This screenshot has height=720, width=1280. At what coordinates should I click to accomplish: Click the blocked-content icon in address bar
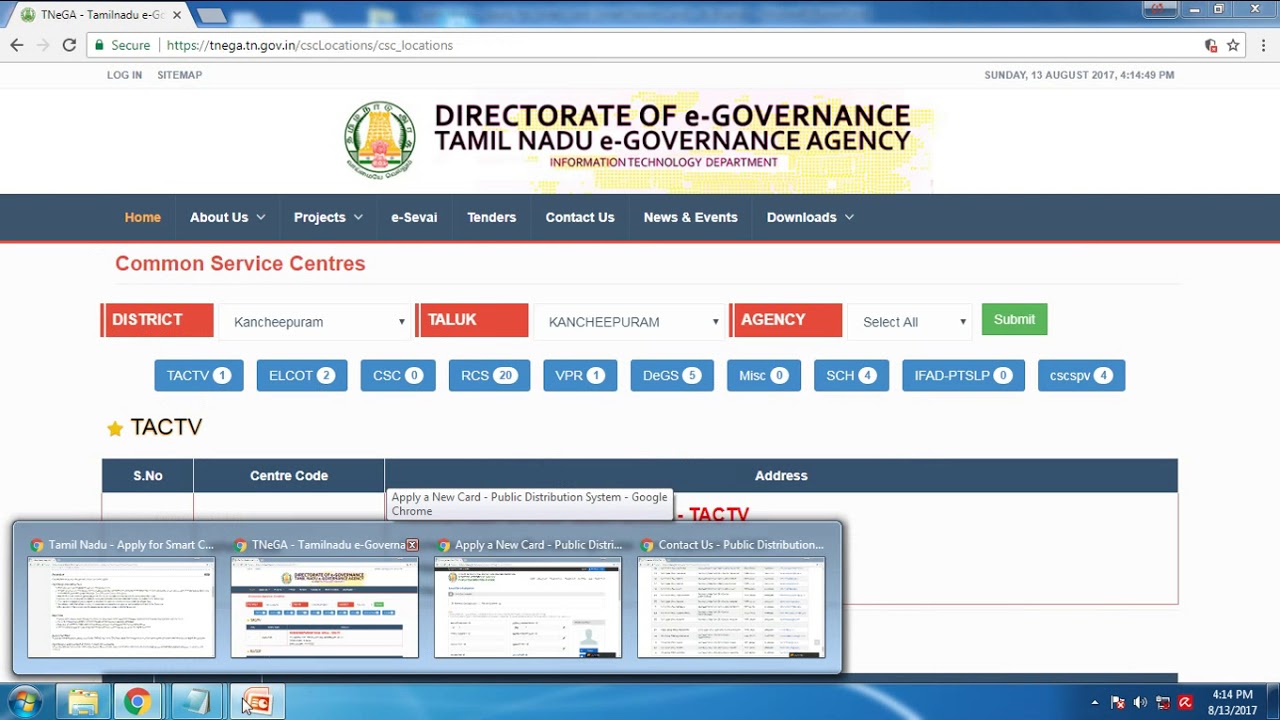click(x=1211, y=45)
